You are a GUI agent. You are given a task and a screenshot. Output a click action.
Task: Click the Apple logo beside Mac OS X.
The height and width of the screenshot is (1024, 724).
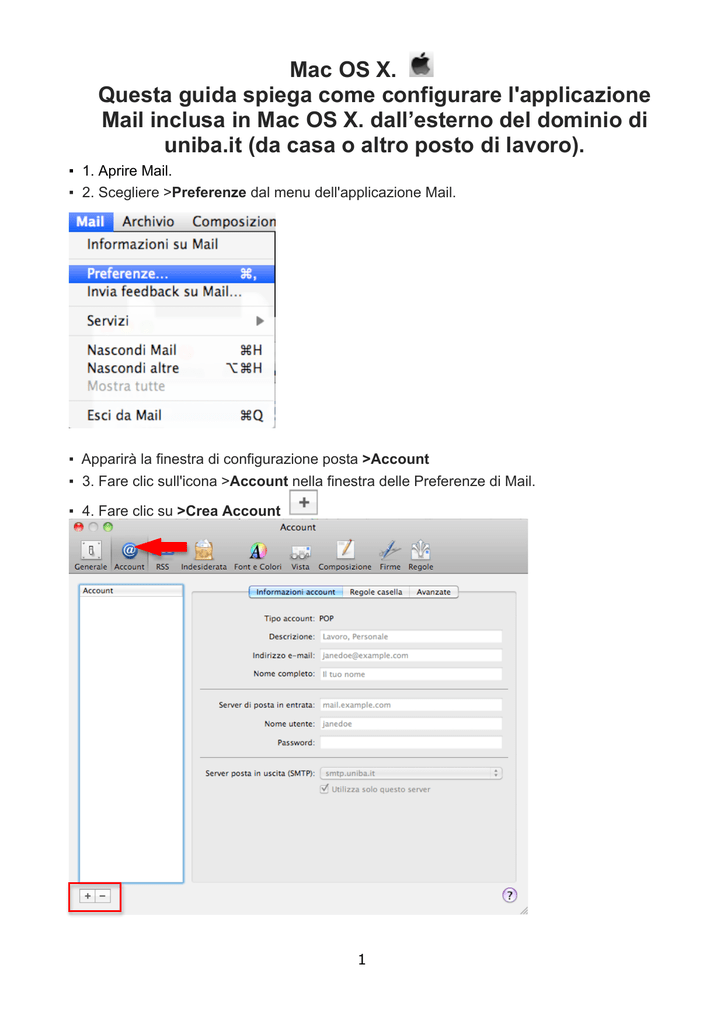[422, 65]
